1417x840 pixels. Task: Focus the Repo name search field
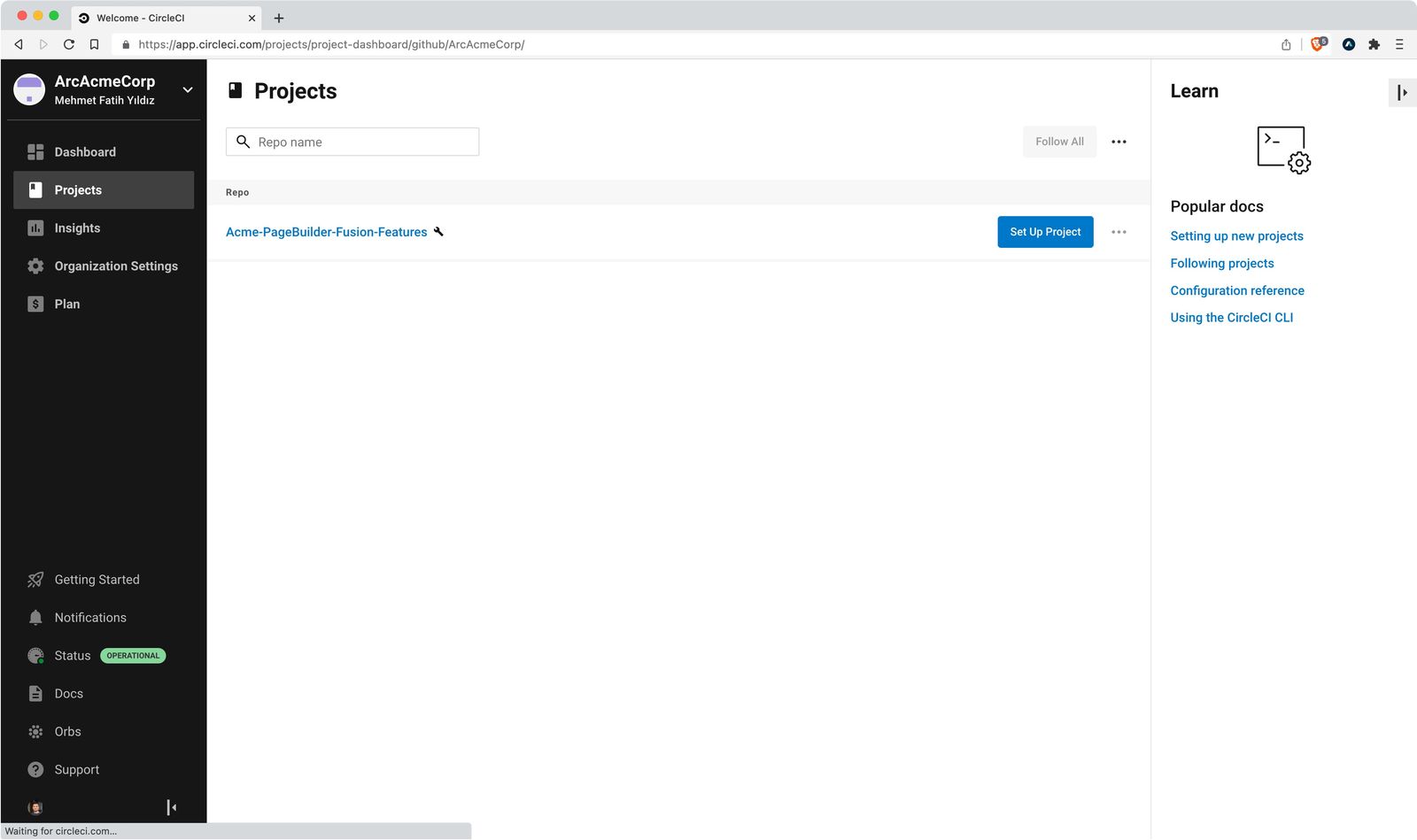(x=352, y=142)
